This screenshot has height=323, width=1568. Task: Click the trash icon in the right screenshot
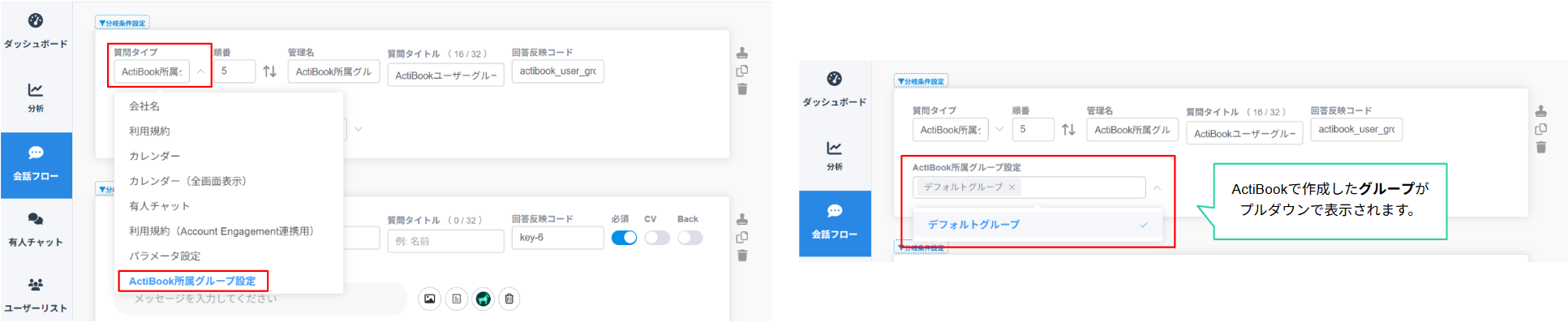[x=1541, y=148]
